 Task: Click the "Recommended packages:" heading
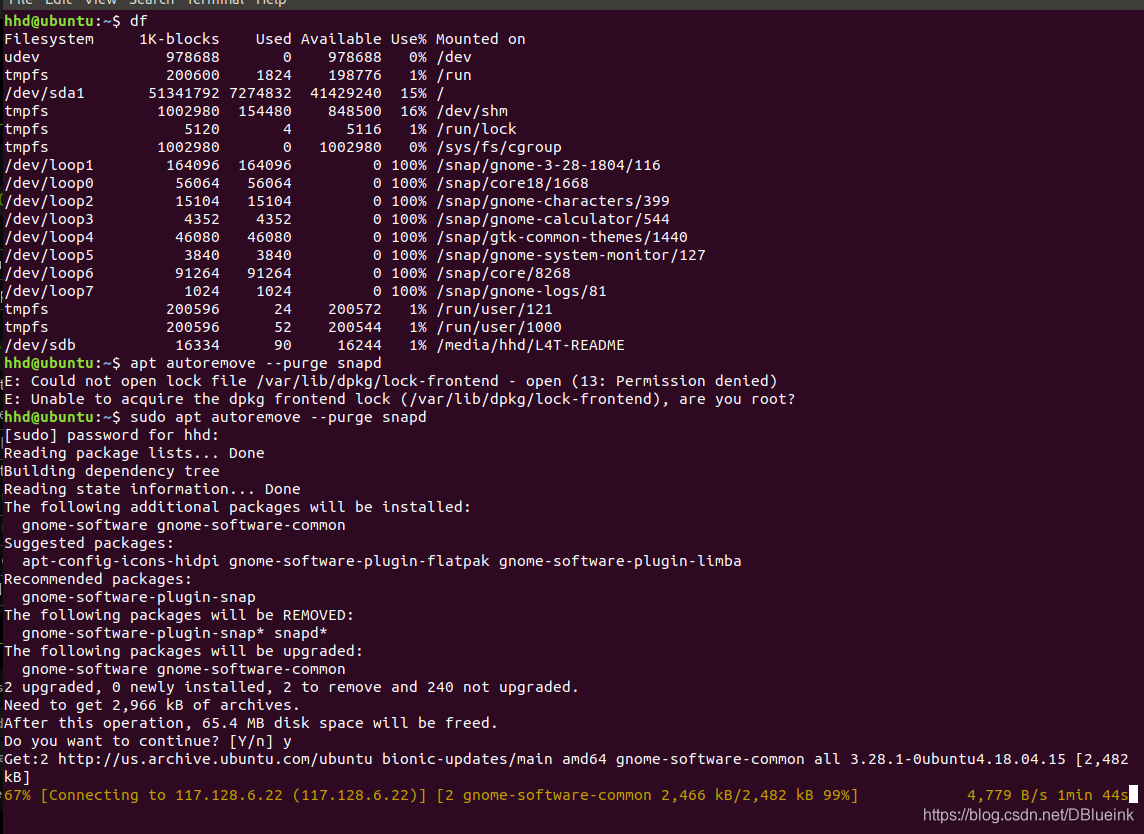[x=98, y=579]
